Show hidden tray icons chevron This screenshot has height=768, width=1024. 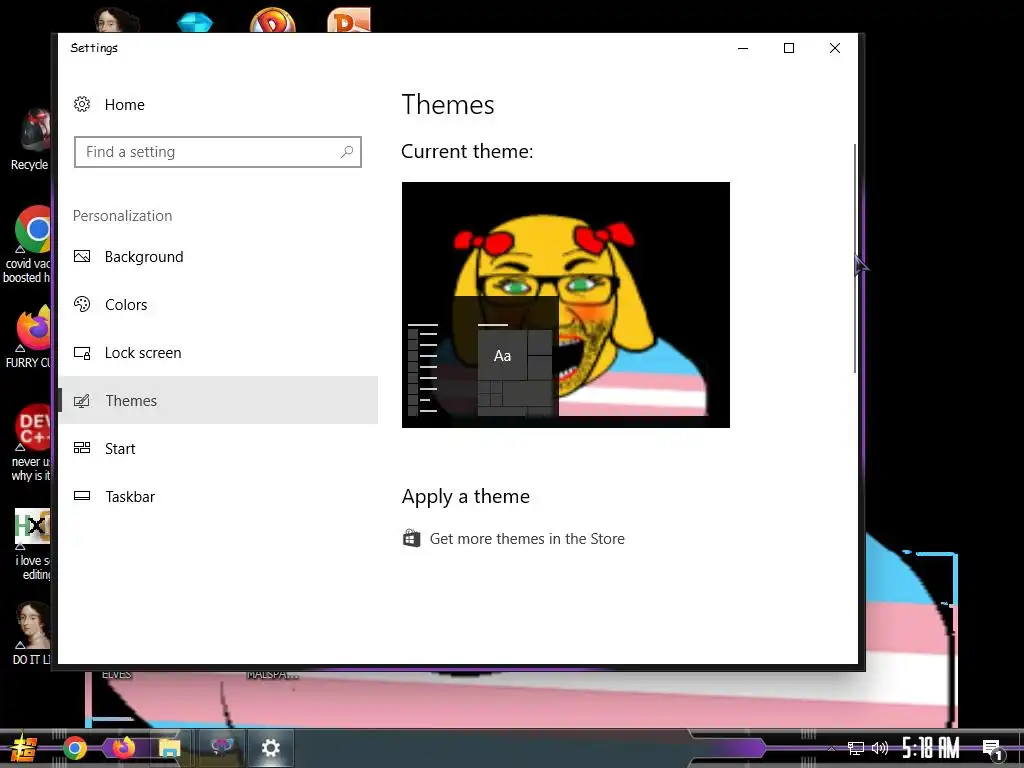coord(831,748)
